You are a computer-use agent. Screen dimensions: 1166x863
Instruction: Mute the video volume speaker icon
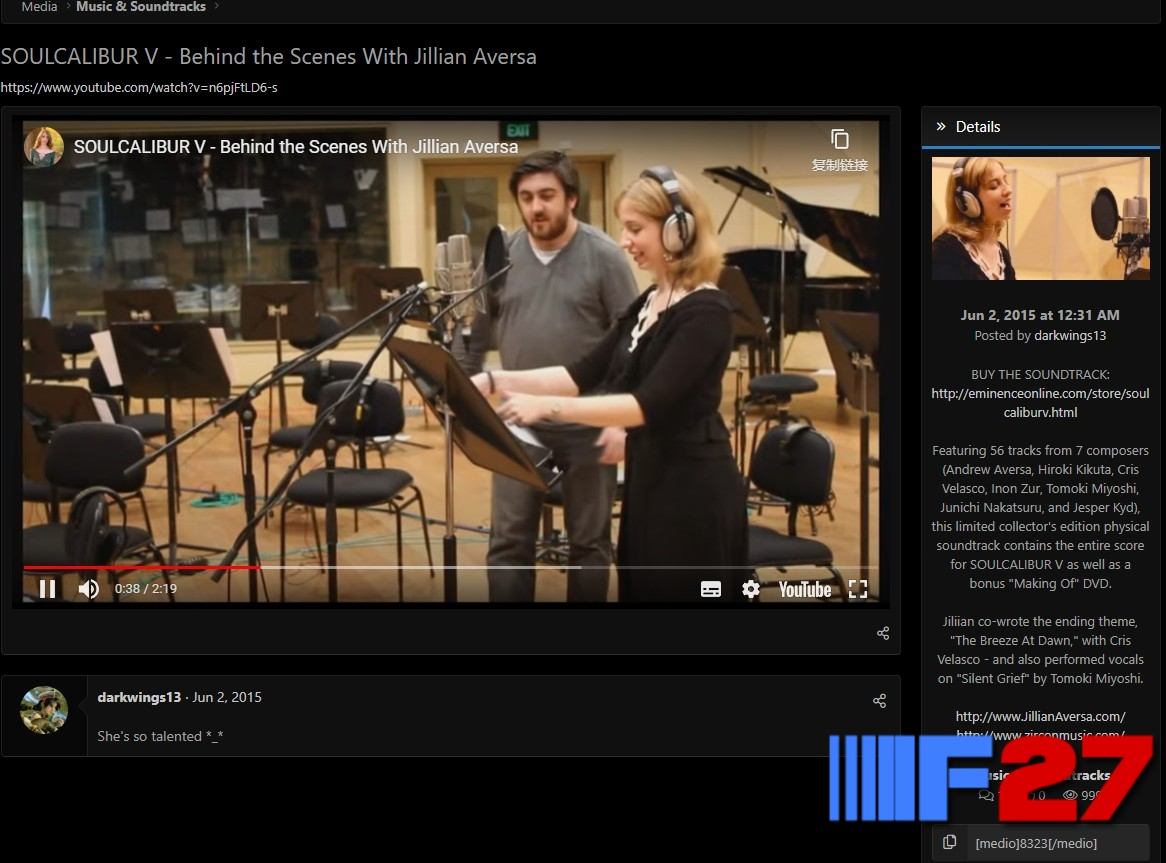[88, 589]
